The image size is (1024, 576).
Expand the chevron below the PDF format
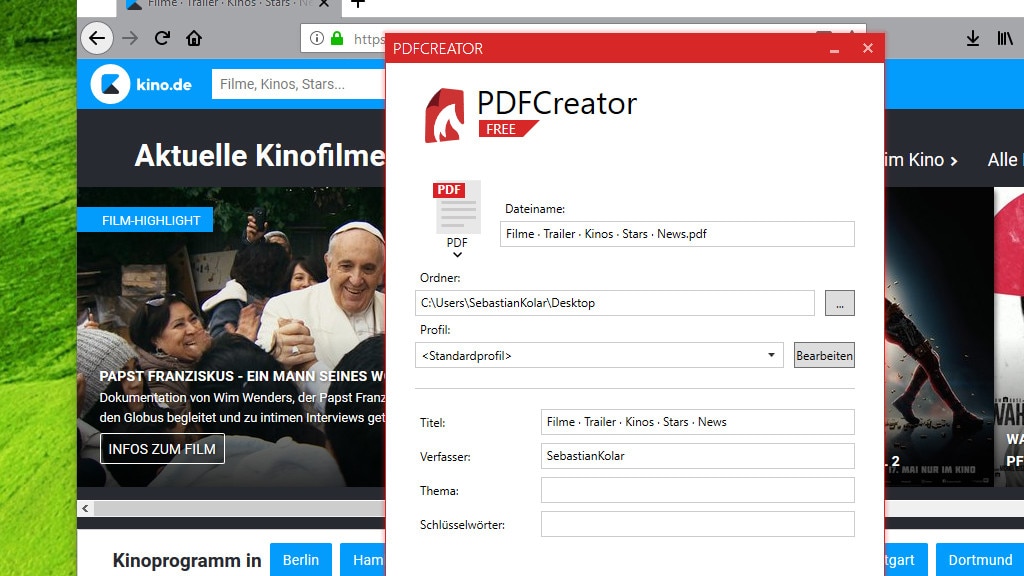coord(457,255)
